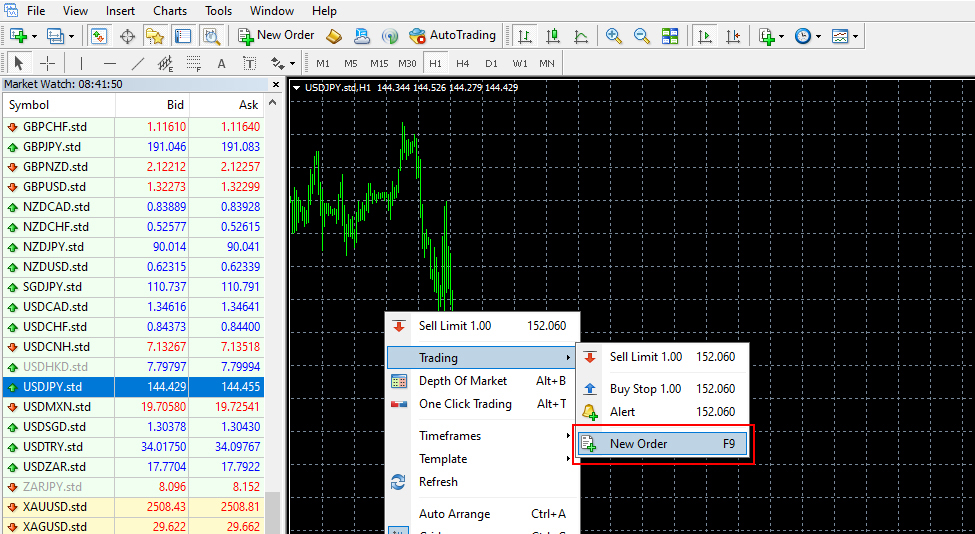Viewport: 975px width, 534px height.
Task: Toggle Chart Shift icon
Action: point(732,36)
